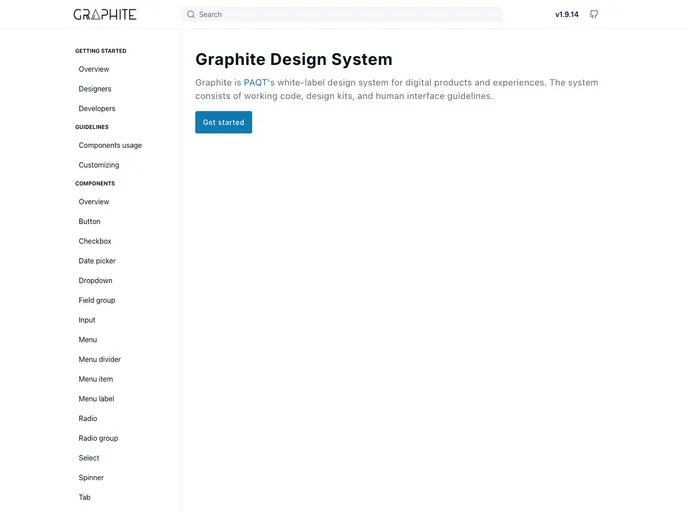The image size is (688, 512).
Task: Go to the Date picker component page
Action: point(97,261)
